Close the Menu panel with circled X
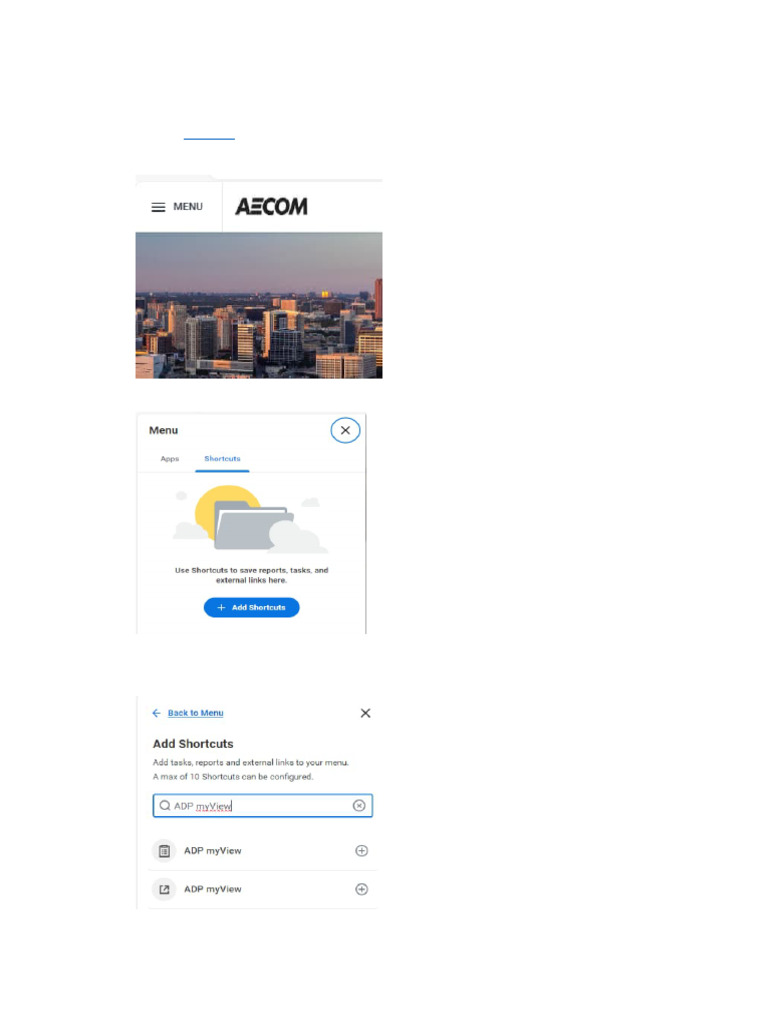This screenshot has height=1024, width=768. click(345, 430)
